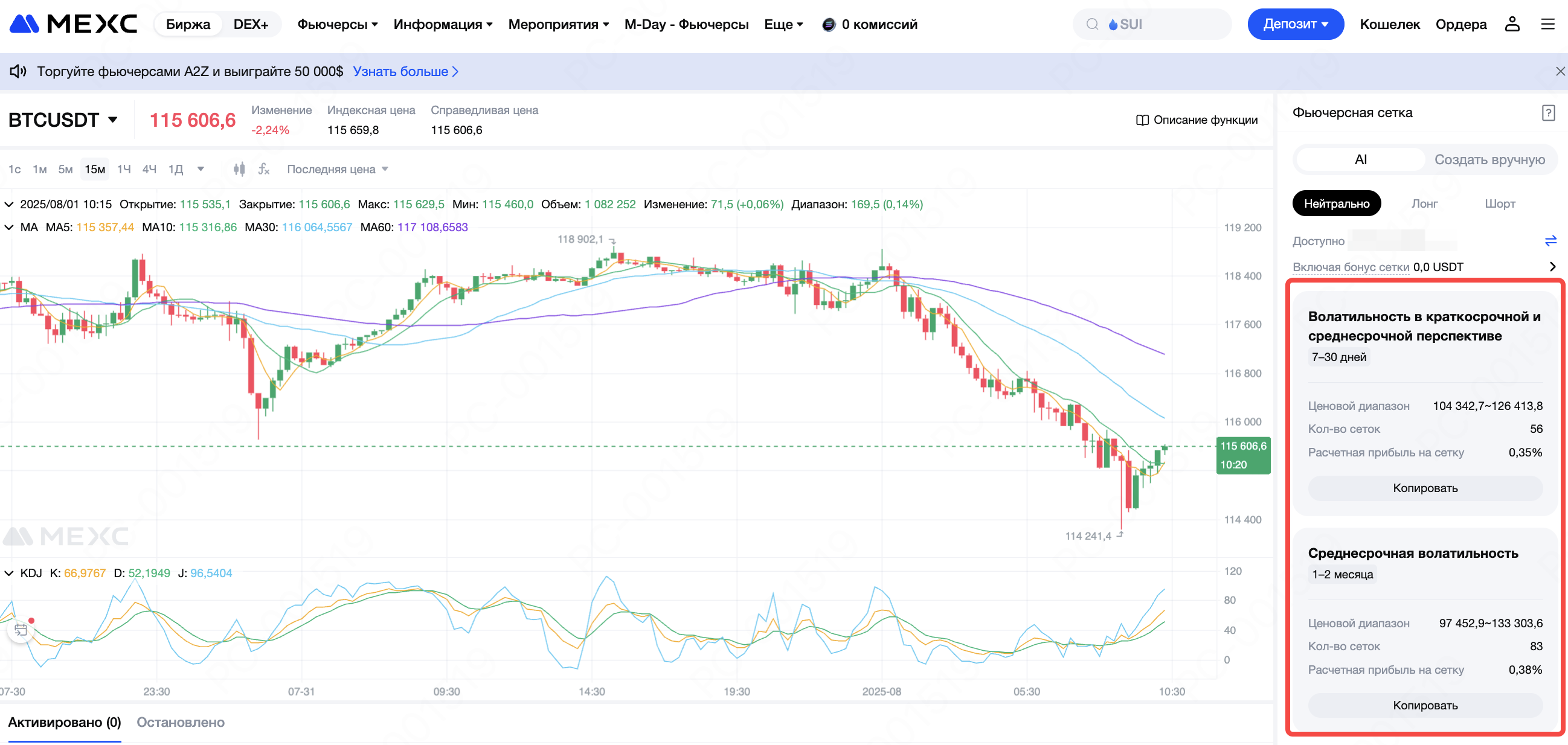Click Индексная цена value 115 659,8

tap(353, 130)
